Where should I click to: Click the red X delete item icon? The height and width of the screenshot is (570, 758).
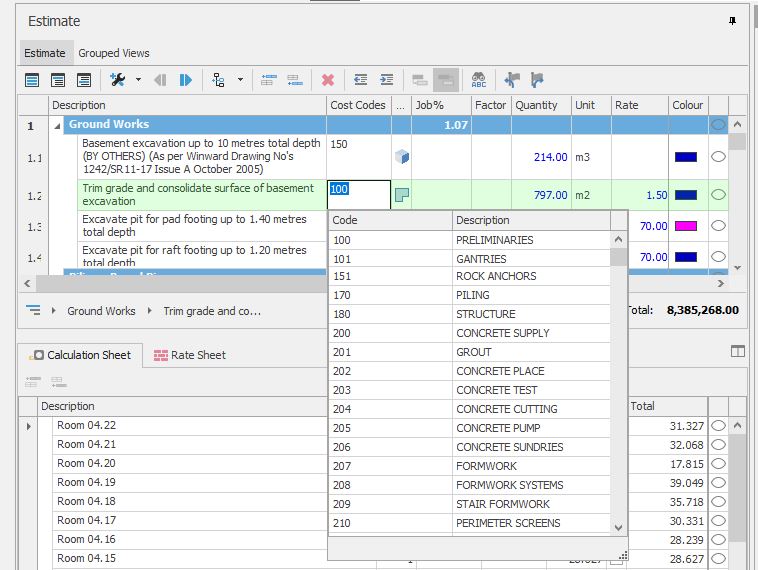327,80
